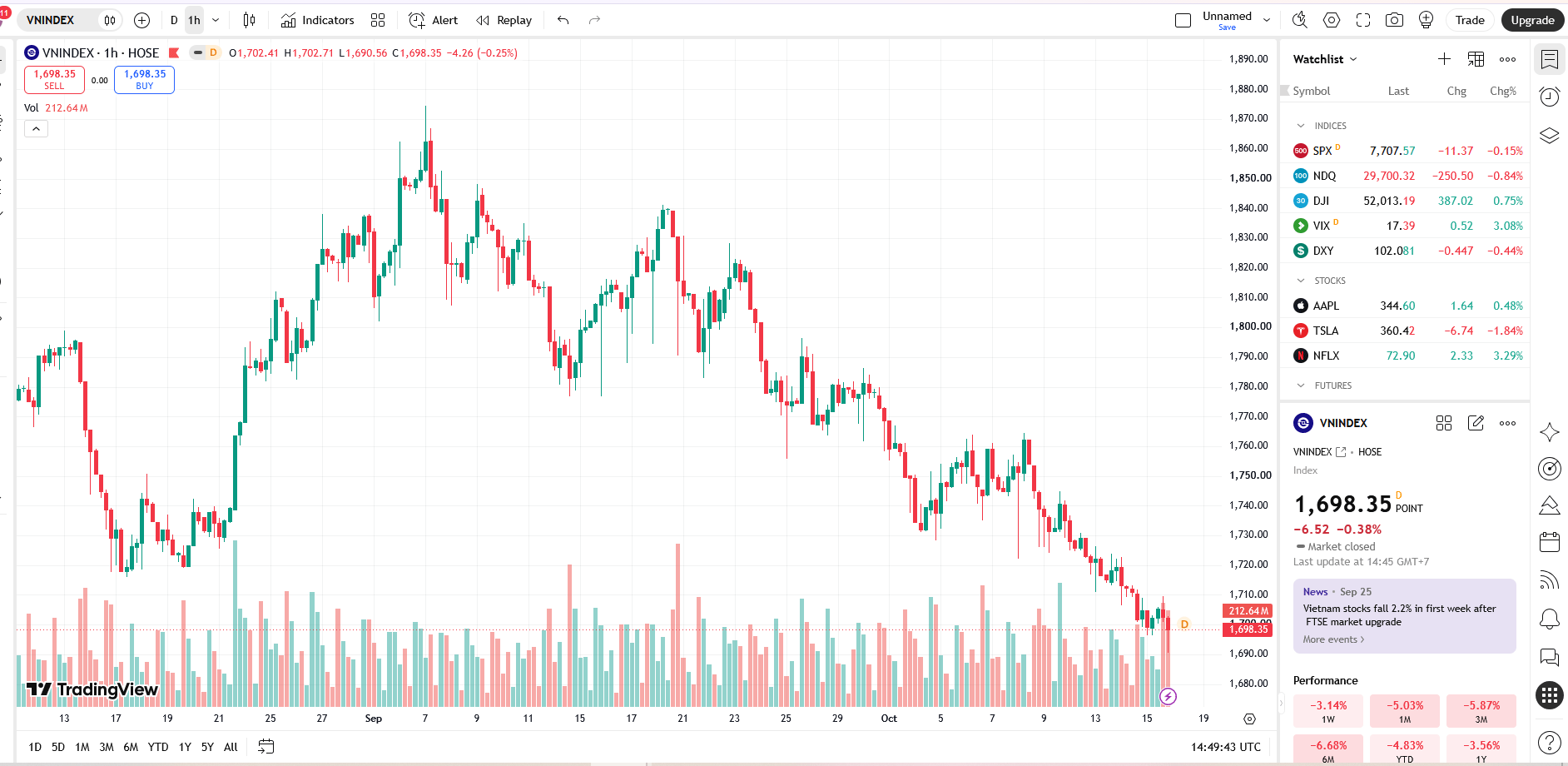Open the Alerts bell in sidebar
1568x766 pixels.
pos(1549,619)
